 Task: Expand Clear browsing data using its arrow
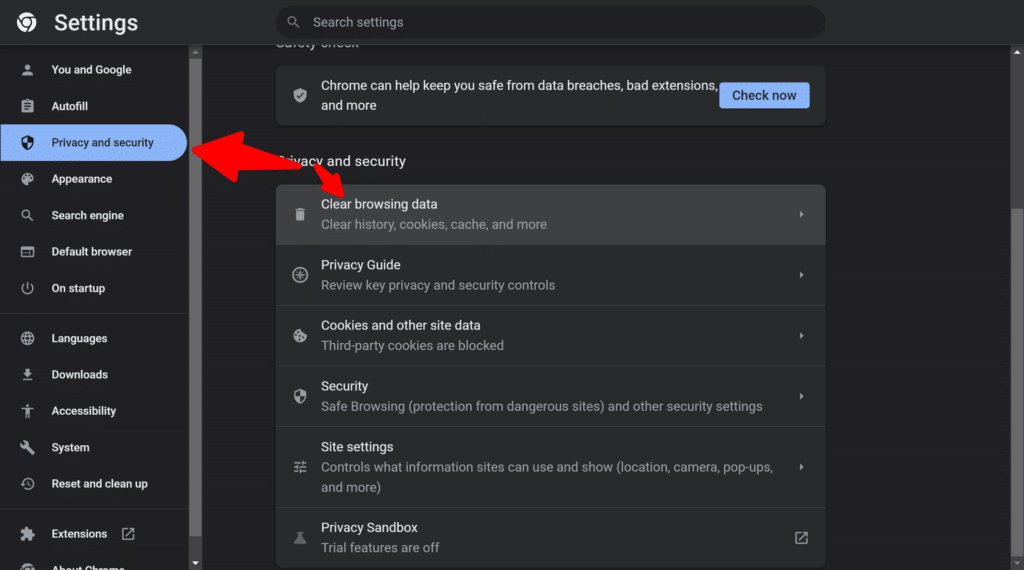[x=801, y=214]
